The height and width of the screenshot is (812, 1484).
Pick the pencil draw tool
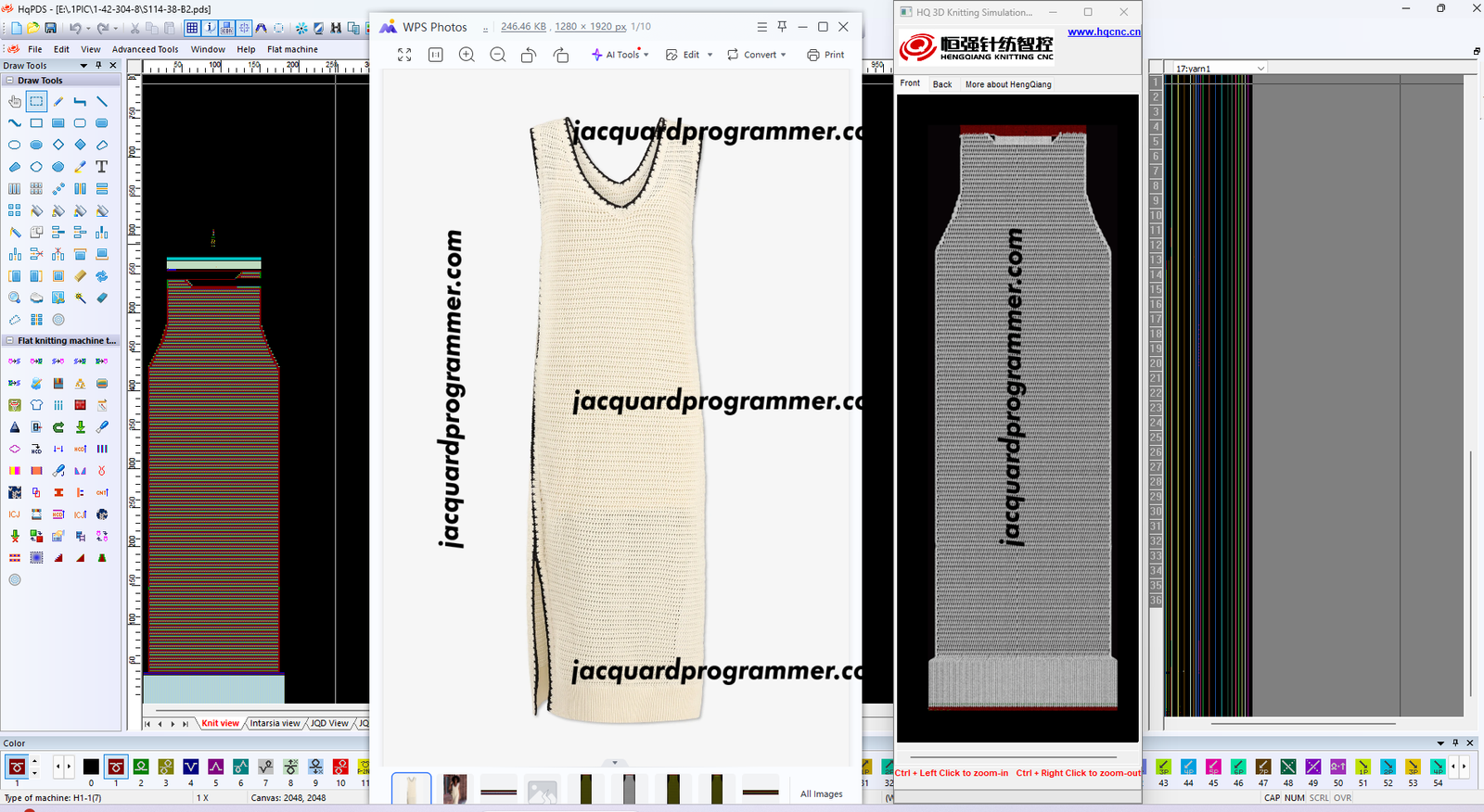(x=58, y=101)
